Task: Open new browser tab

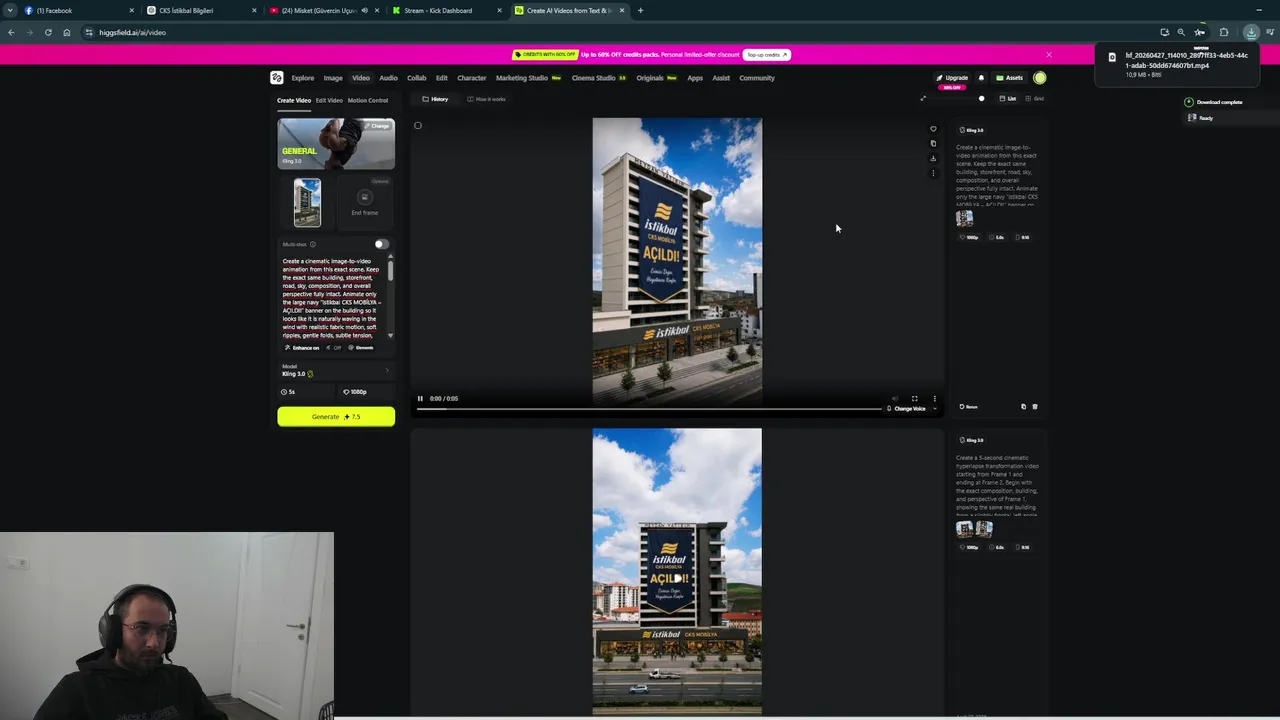Action: point(640,10)
